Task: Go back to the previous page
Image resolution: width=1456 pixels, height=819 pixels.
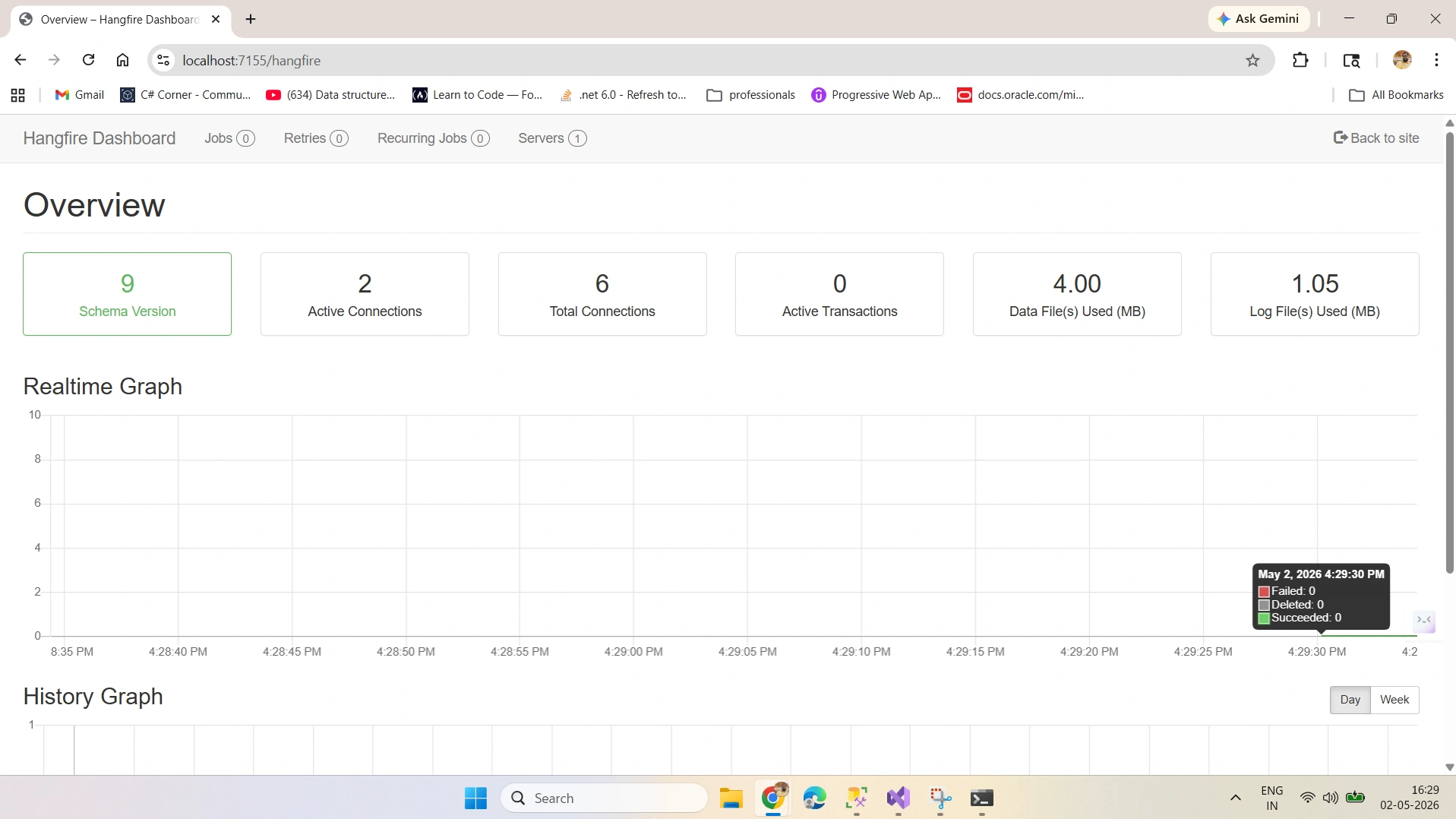Action: pyautogui.click(x=21, y=60)
